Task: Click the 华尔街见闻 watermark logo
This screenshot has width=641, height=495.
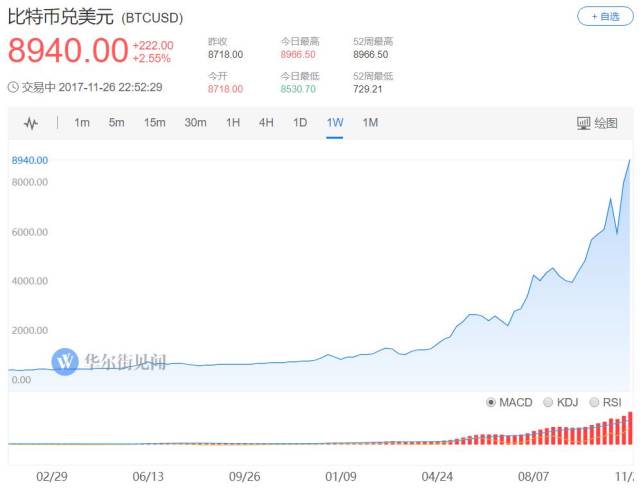Action: click(65, 361)
